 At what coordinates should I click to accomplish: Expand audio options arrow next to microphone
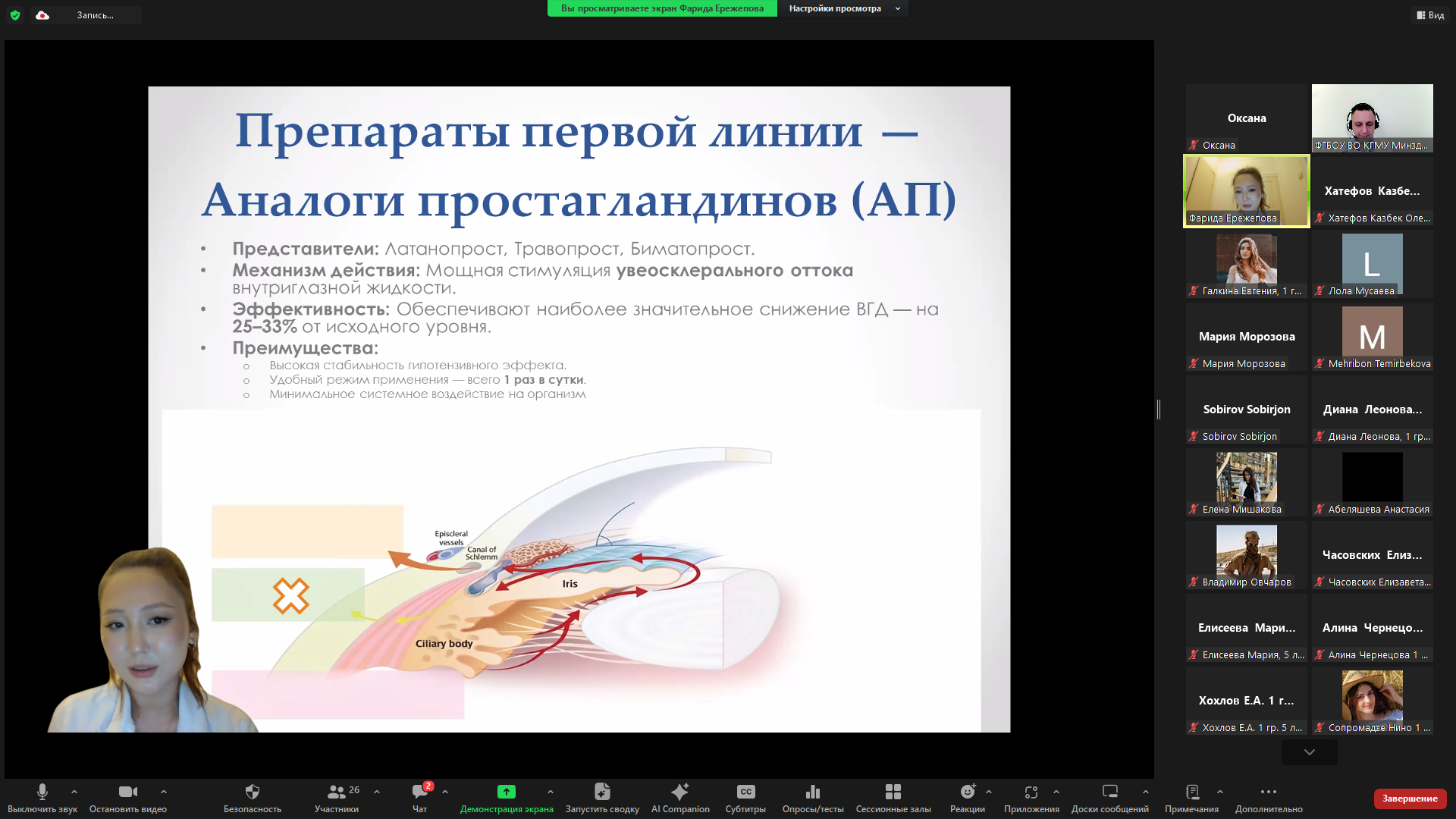click(x=74, y=792)
